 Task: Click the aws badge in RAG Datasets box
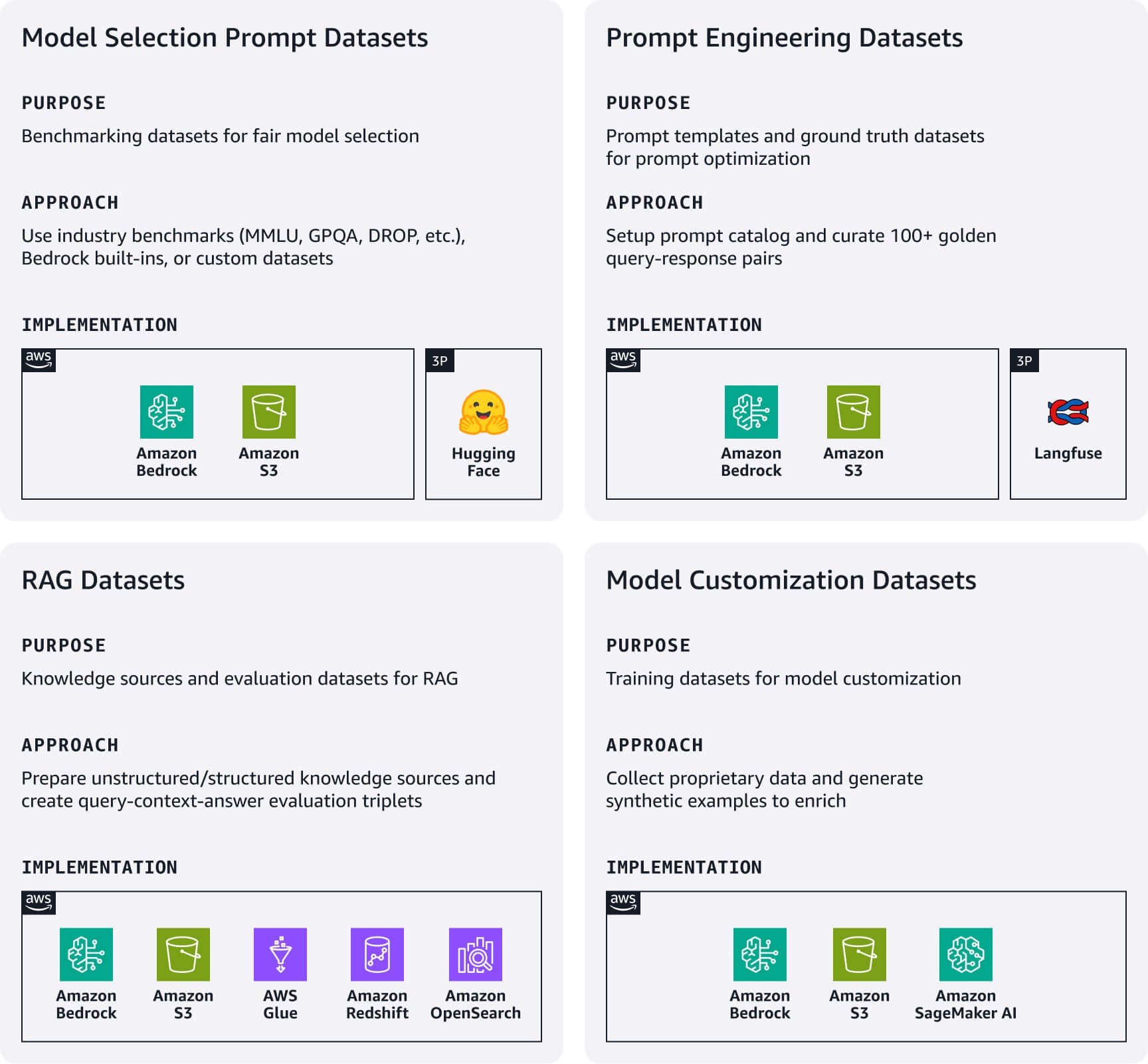[39, 903]
